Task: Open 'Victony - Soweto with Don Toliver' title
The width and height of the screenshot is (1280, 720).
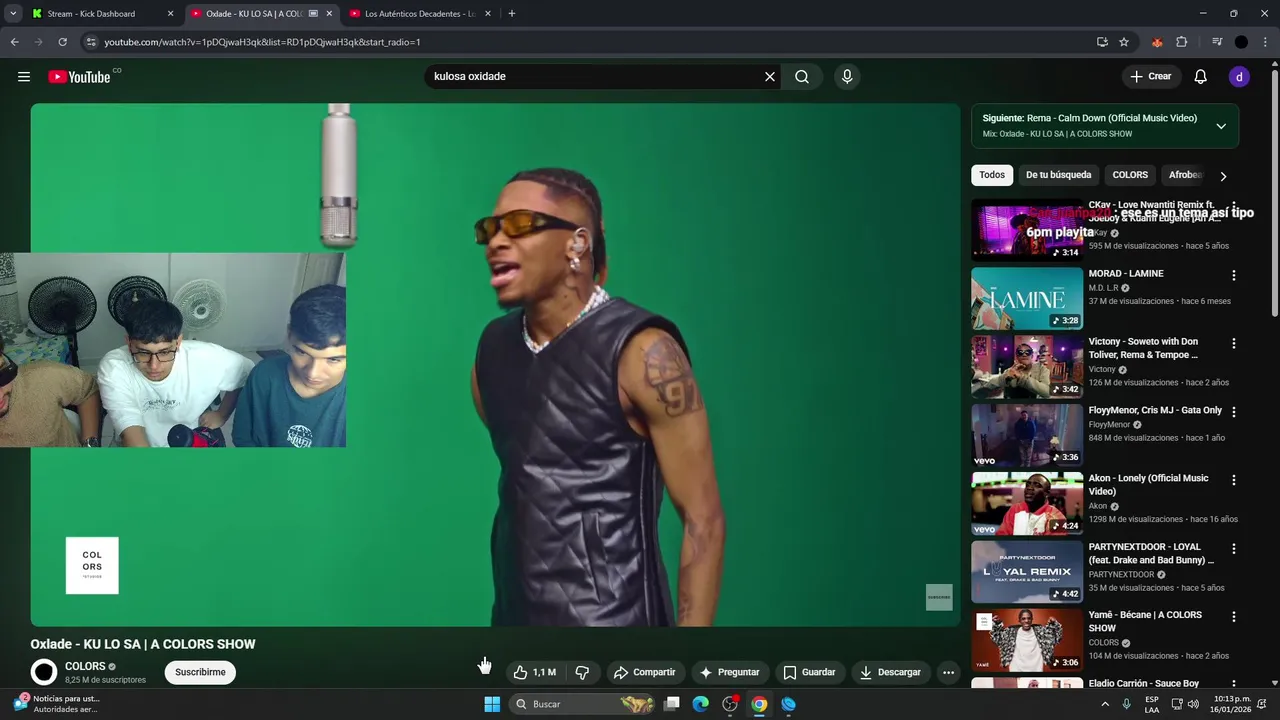Action: [1143, 348]
